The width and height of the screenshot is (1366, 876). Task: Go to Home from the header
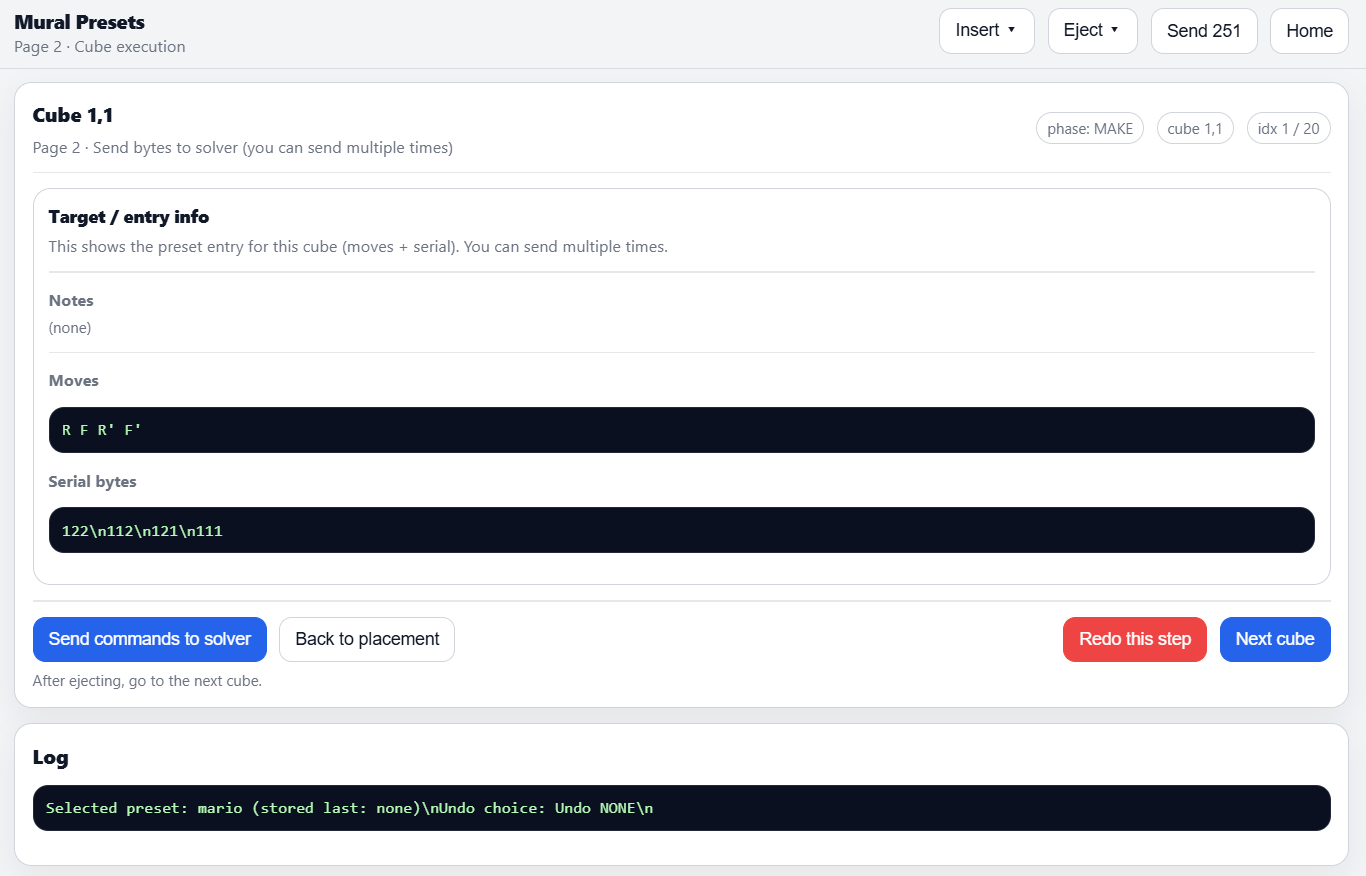click(1308, 31)
